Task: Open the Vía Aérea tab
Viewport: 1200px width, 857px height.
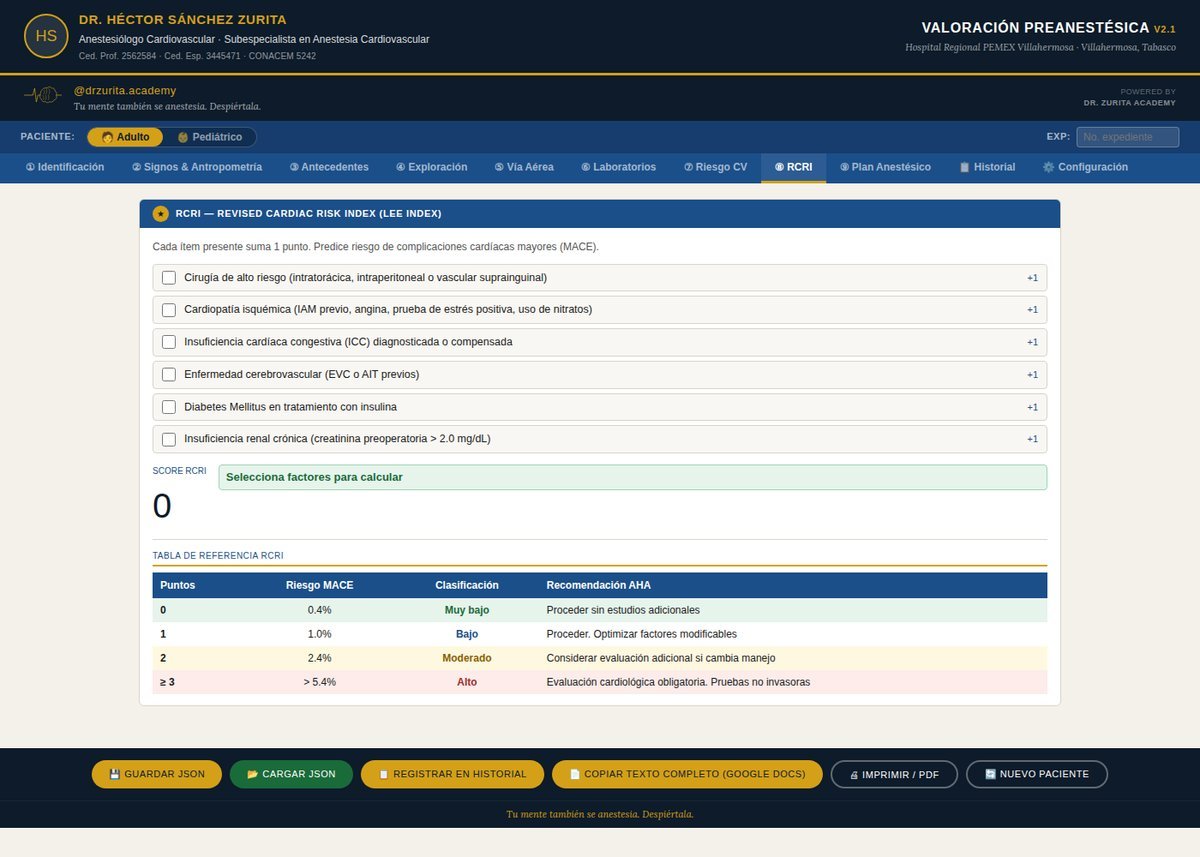Action: tap(524, 167)
